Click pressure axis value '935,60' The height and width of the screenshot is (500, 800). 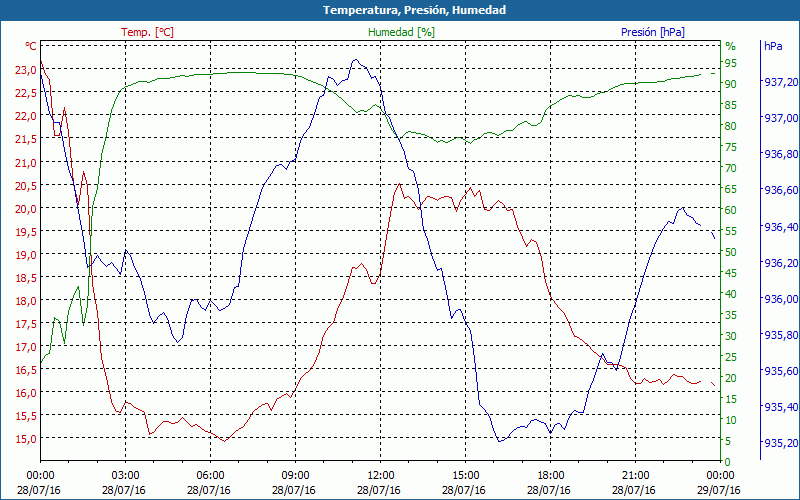coord(780,371)
